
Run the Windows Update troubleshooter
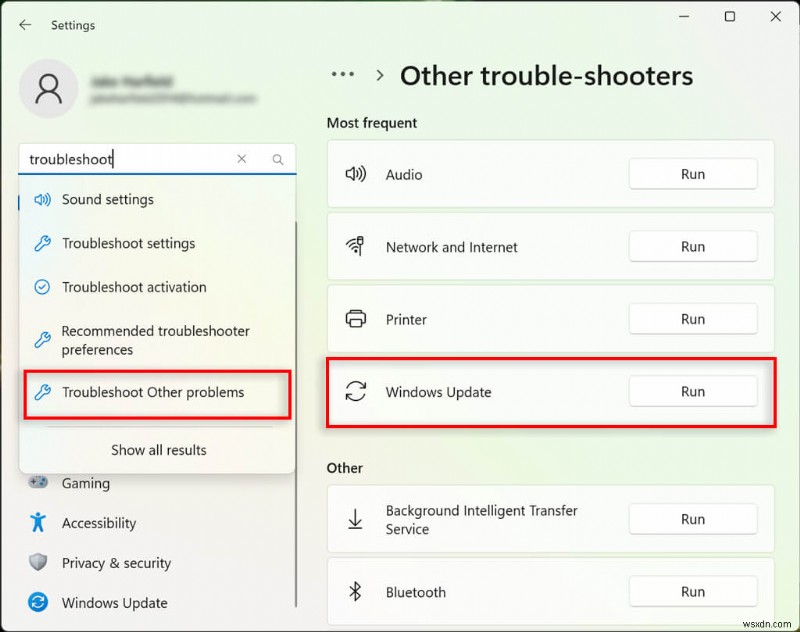click(693, 391)
